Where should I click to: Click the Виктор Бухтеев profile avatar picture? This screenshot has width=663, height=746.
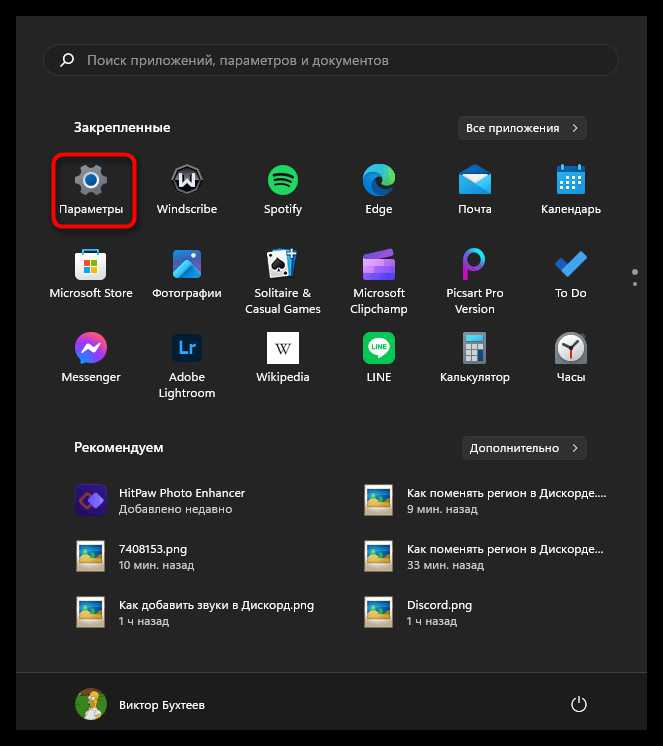[x=91, y=704]
